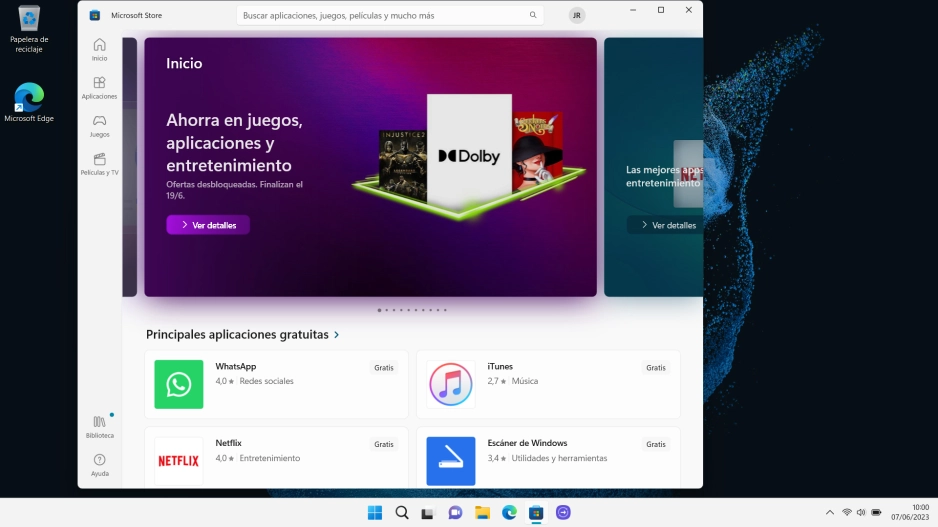
Task: Open the JR user account menu
Action: click(x=577, y=16)
